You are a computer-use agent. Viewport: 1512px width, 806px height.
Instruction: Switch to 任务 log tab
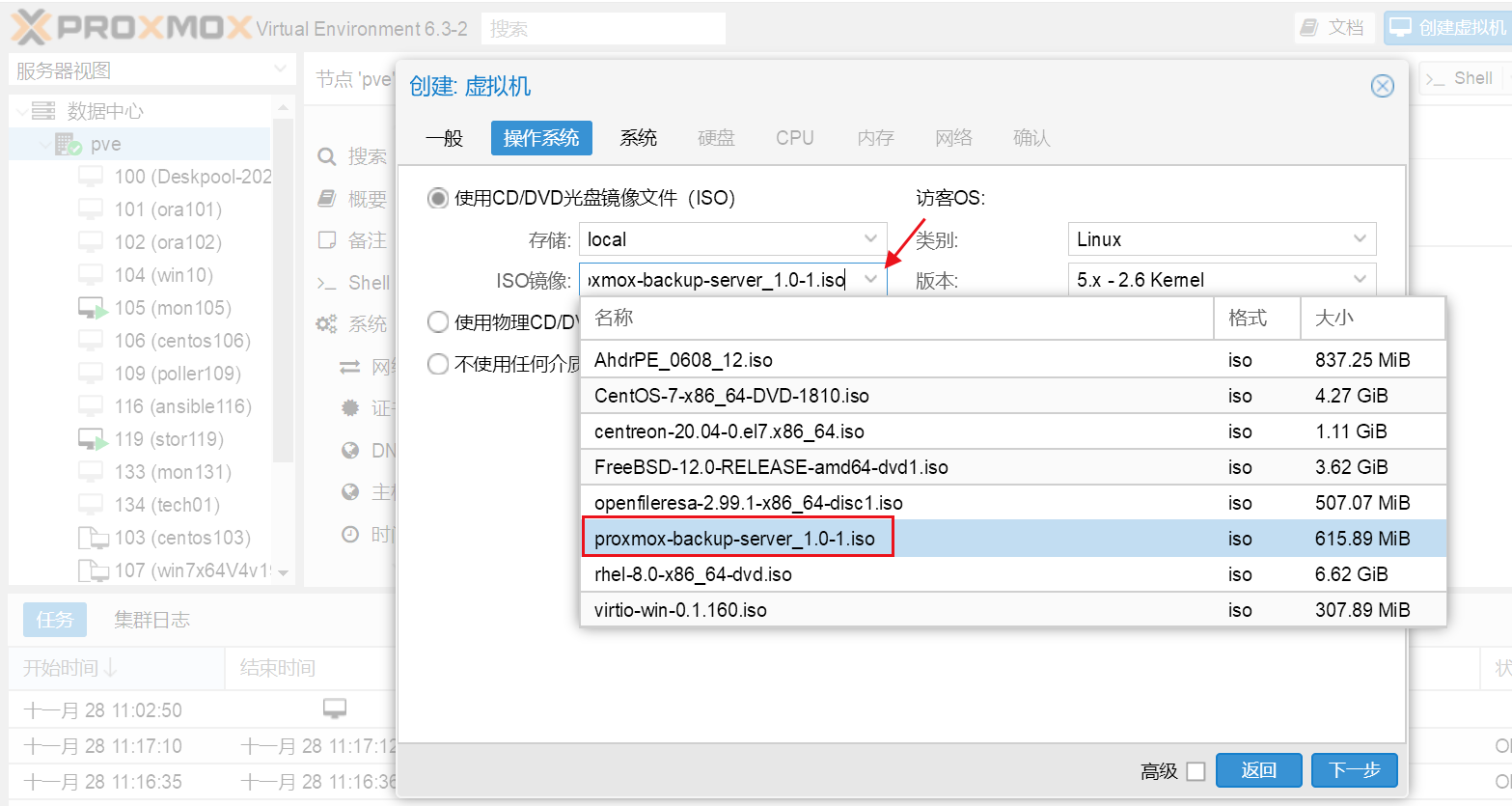(x=55, y=620)
